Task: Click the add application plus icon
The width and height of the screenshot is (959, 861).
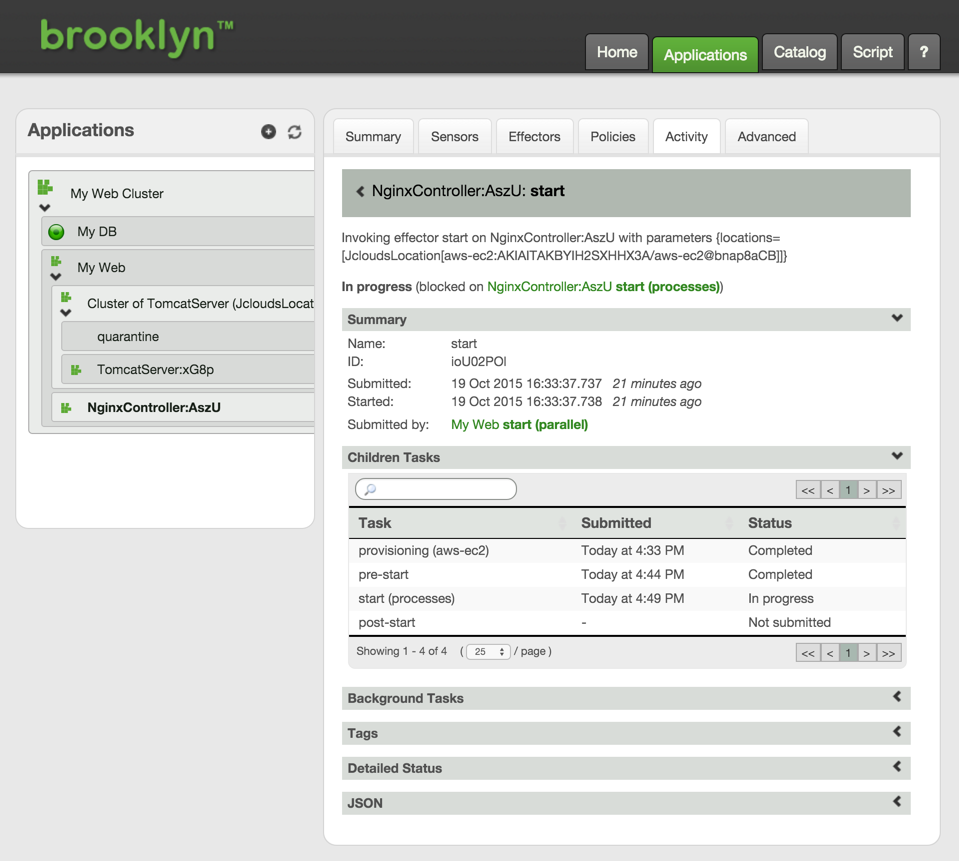Action: tap(268, 132)
